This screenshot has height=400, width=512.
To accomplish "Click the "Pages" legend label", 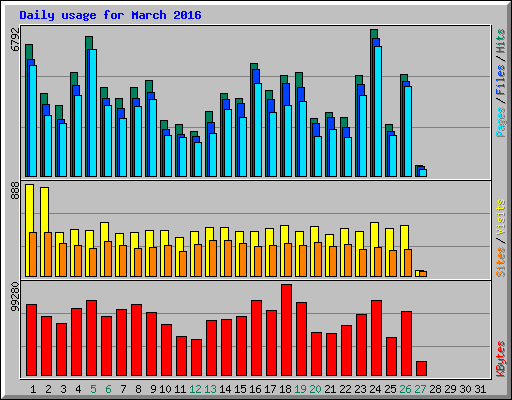I will point(501,122).
